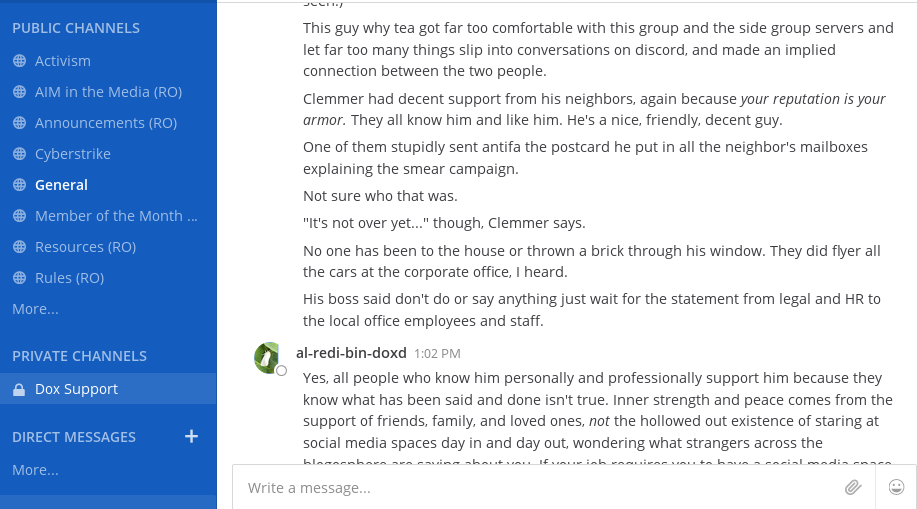Expand More under Direct Messages

[x=35, y=470]
